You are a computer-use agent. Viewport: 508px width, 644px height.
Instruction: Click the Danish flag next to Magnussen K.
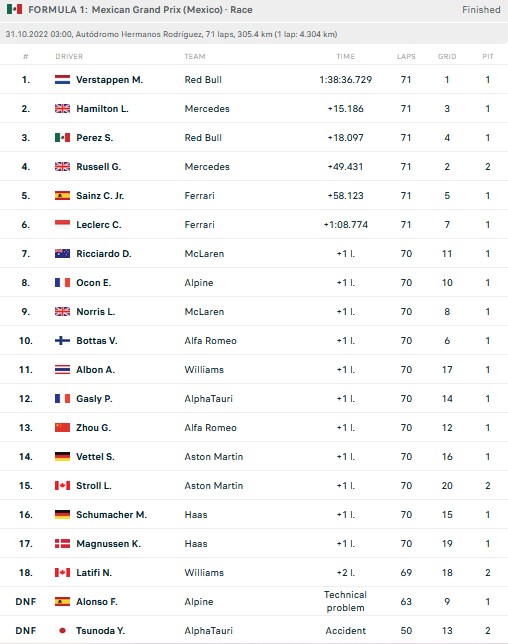pyautogui.click(x=62, y=544)
